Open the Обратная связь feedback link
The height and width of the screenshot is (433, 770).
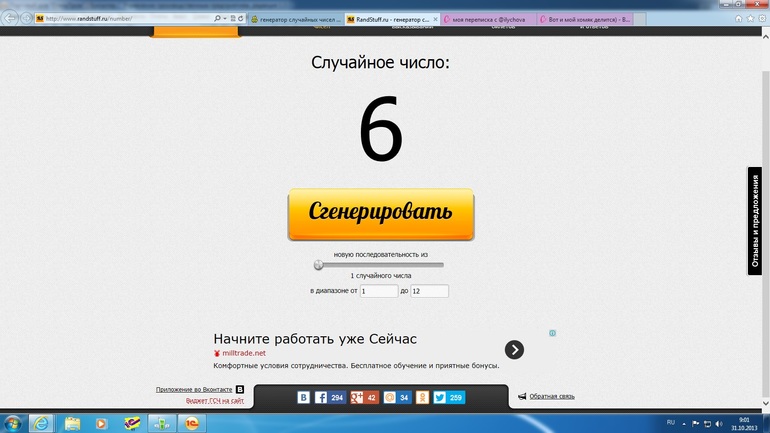[551, 396]
